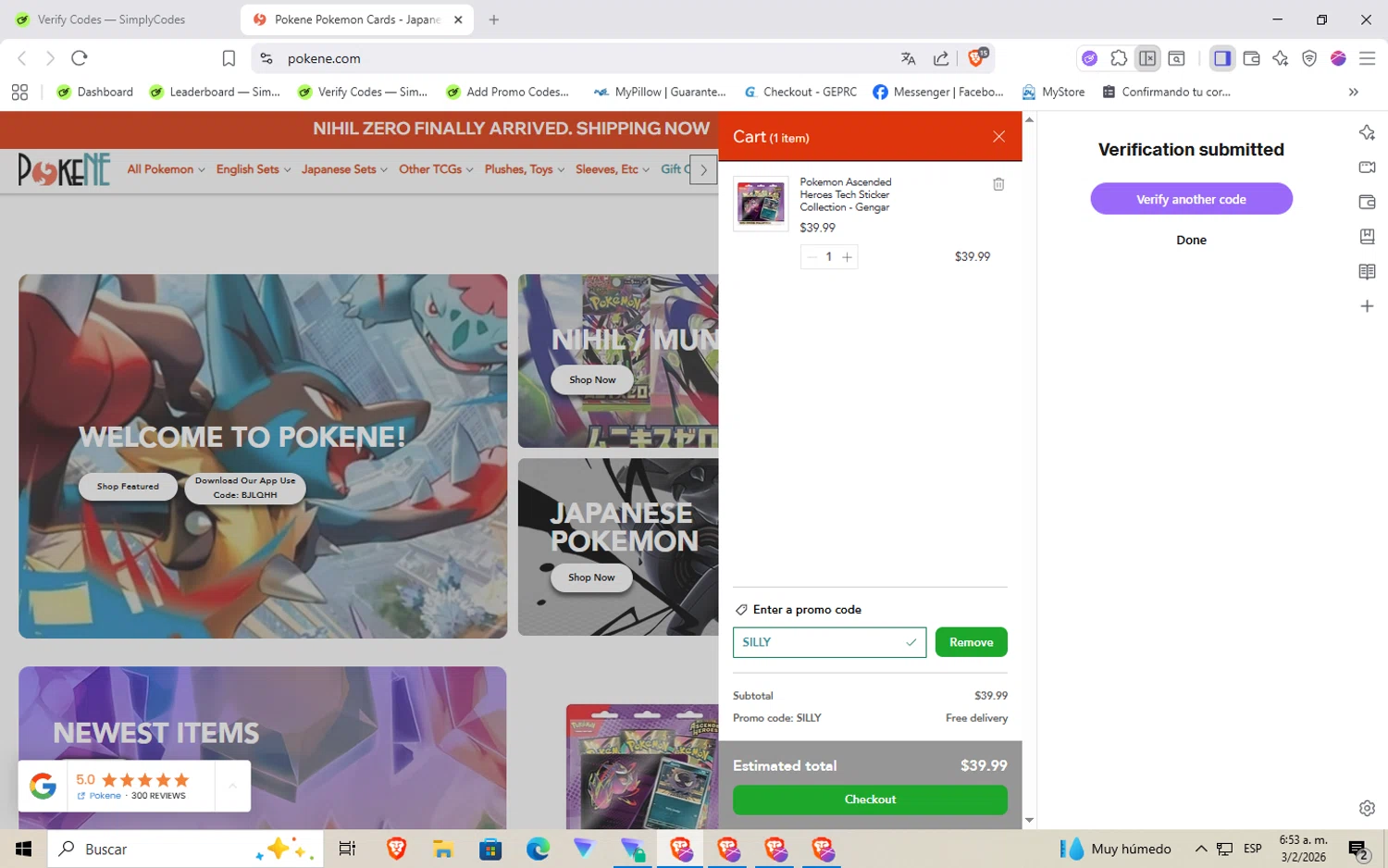Open sidebar bookmarks icon
The image size is (1388, 868).
click(x=1367, y=237)
